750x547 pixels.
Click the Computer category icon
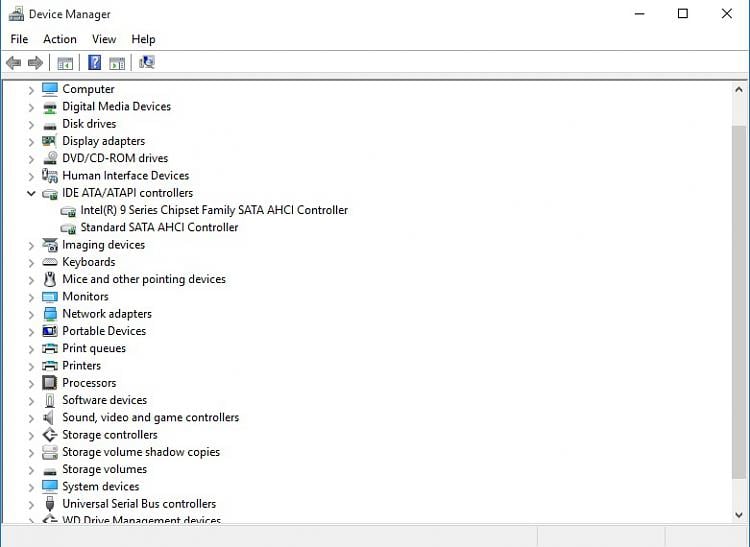50,89
